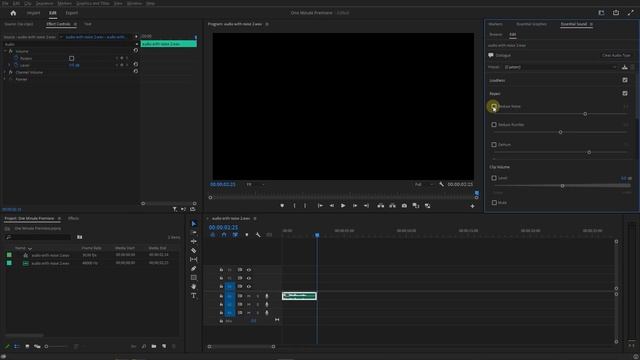The image size is (640, 360).
Task: Click the Play button in Program Monitor
Action: (x=343, y=206)
